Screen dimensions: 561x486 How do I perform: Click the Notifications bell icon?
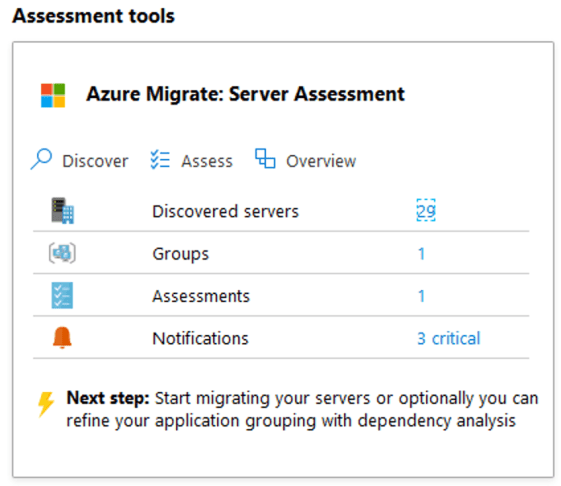coord(62,337)
